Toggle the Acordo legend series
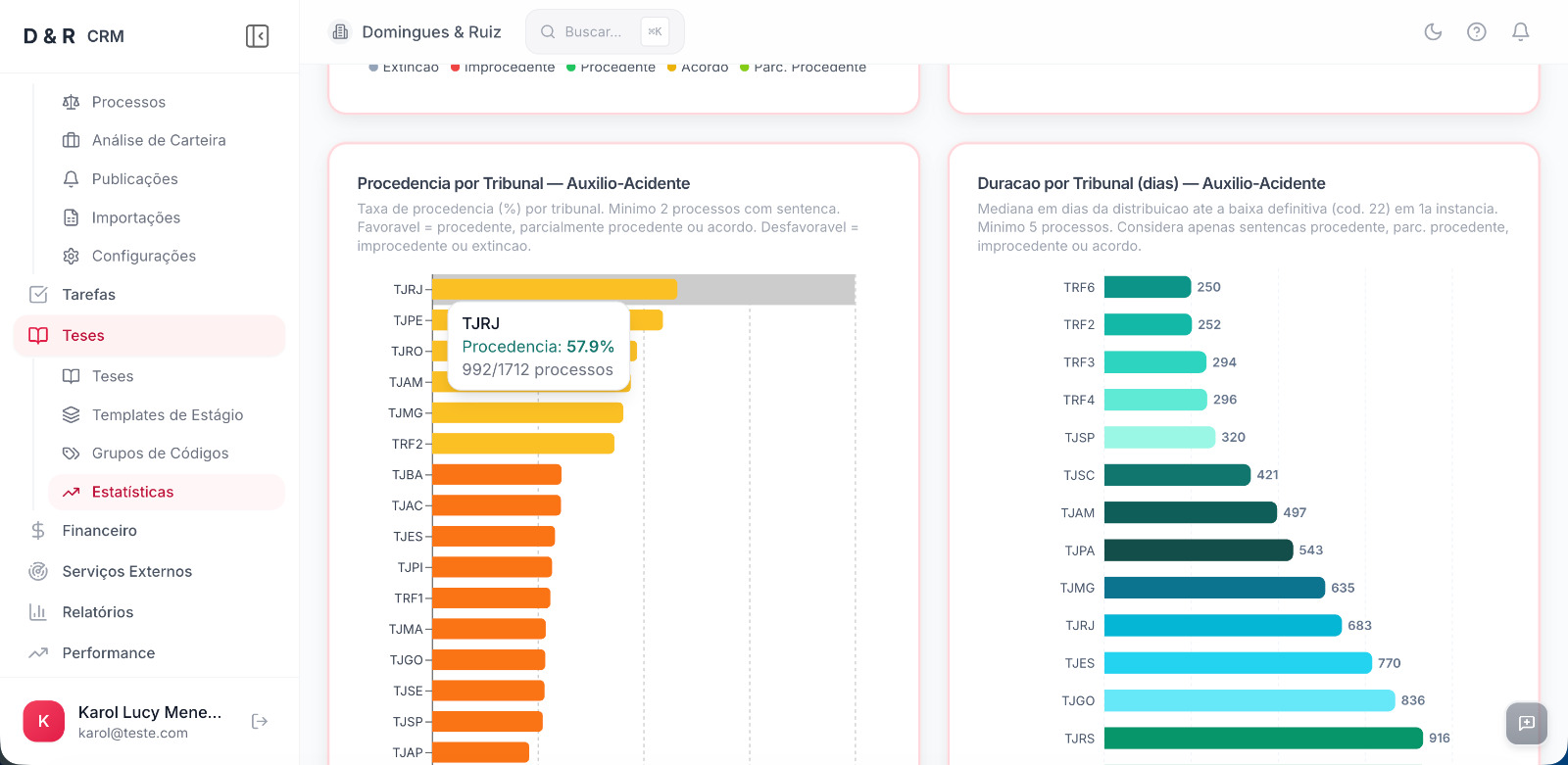1568x765 pixels. point(698,68)
